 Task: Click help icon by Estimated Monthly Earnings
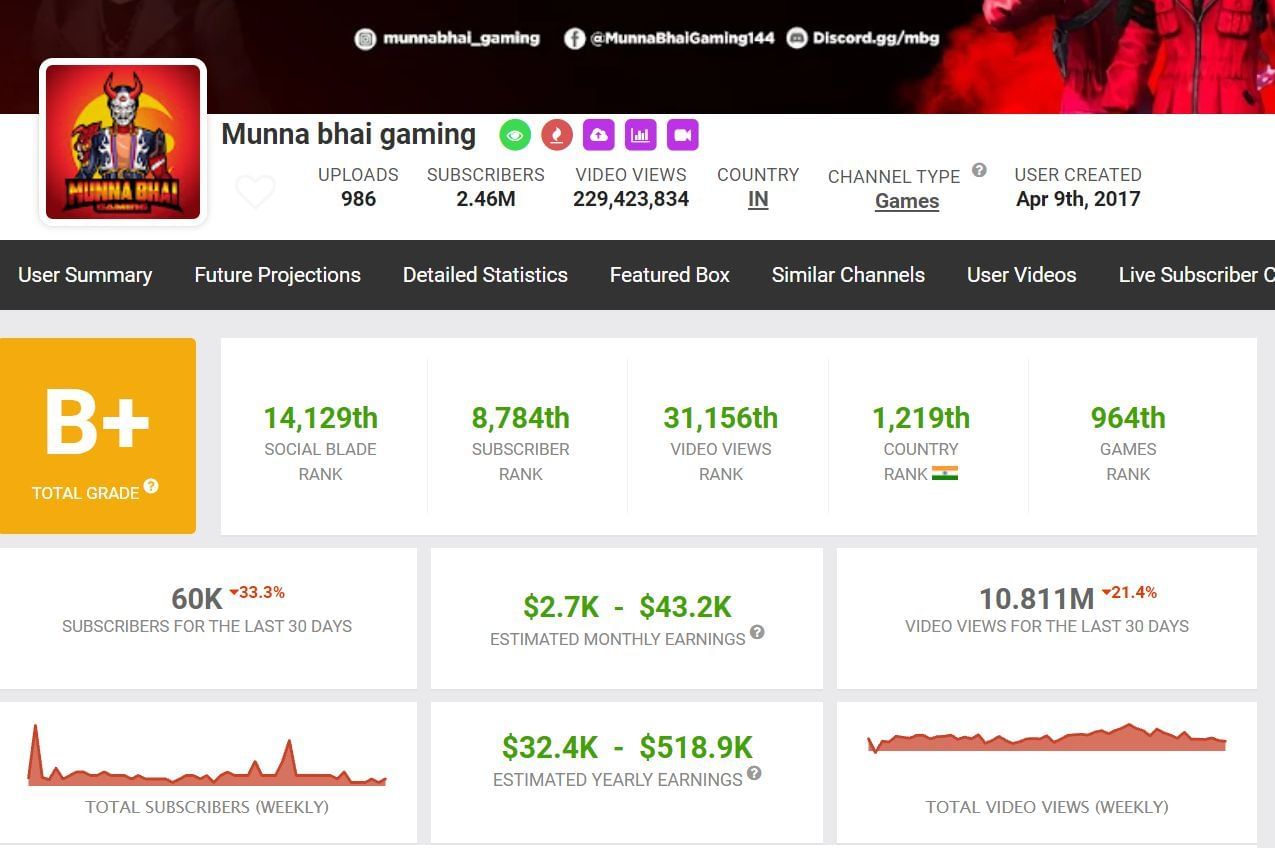point(757,632)
